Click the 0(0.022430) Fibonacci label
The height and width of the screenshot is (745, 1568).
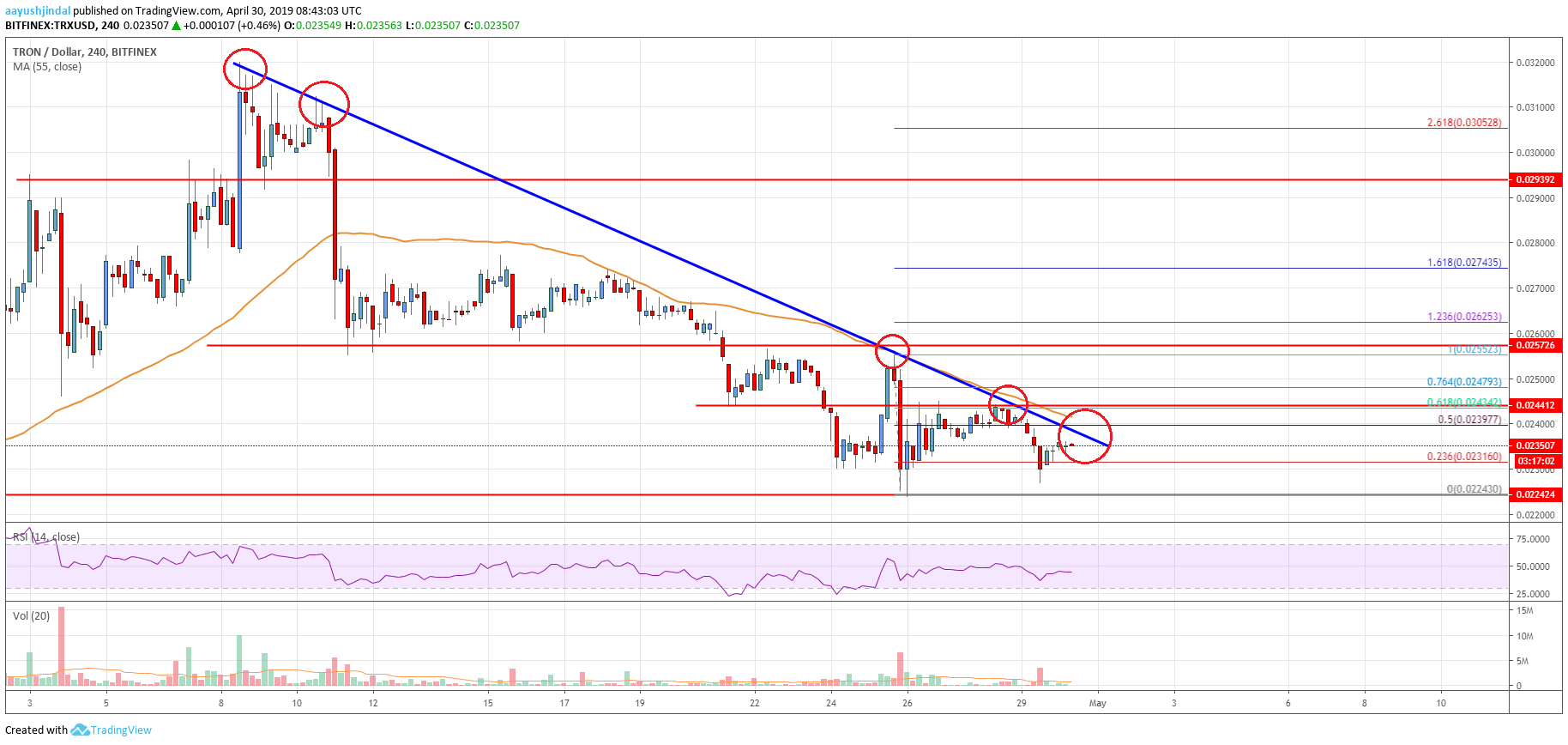(x=1475, y=489)
